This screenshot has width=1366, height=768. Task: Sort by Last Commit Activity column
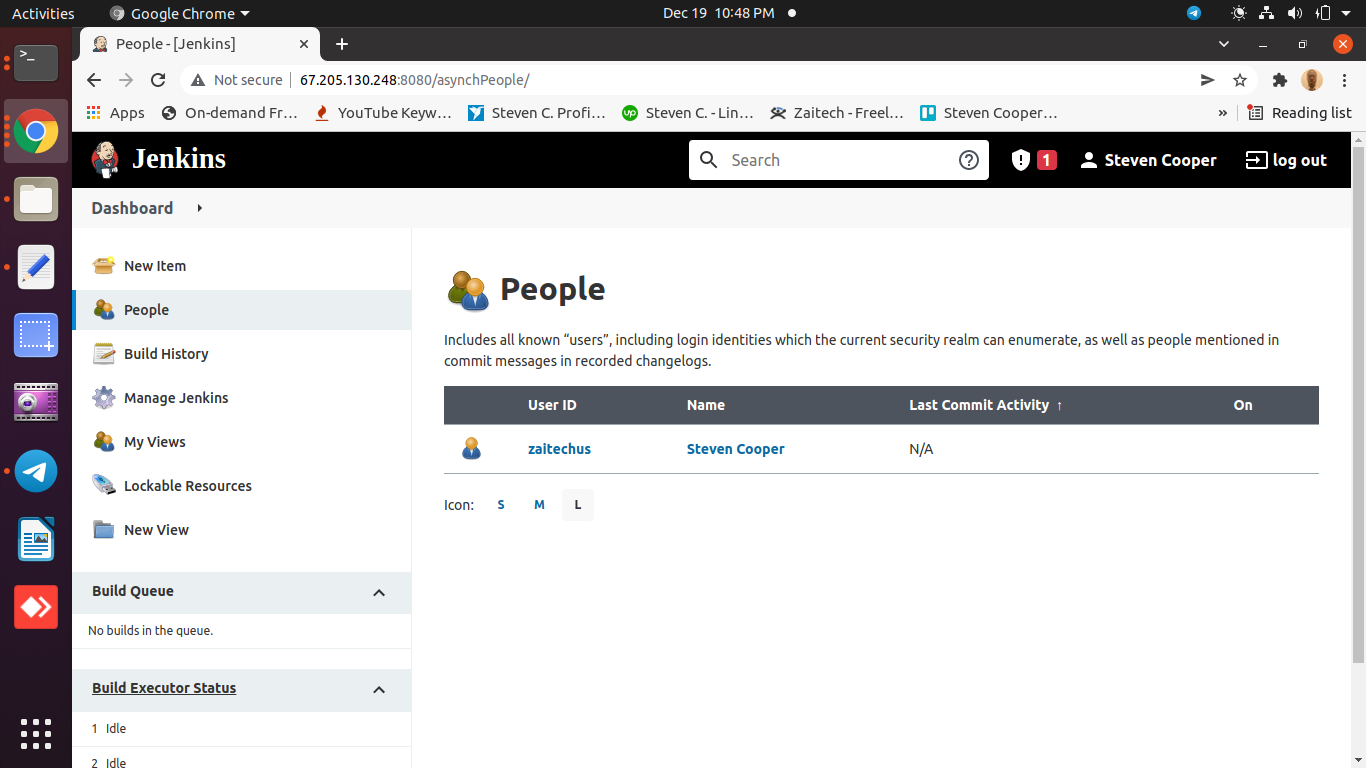click(985, 405)
